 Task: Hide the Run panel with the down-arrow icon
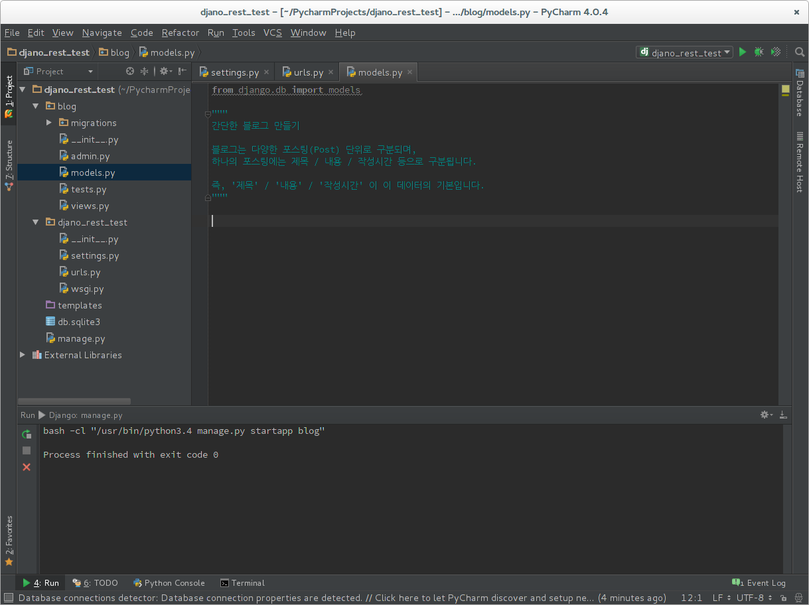point(783,415)
